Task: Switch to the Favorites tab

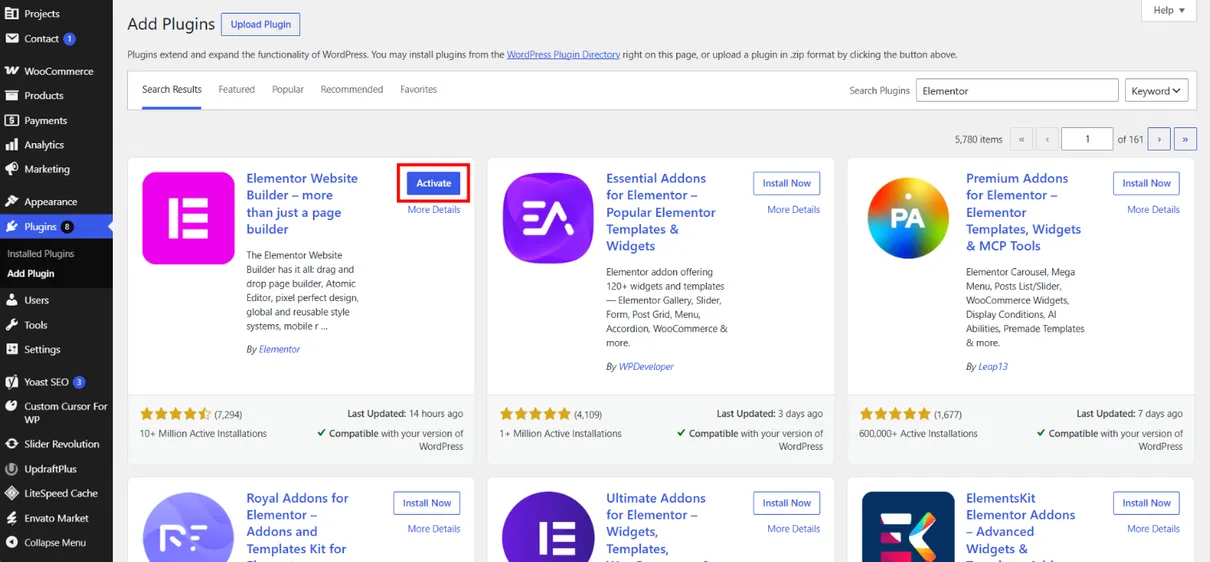Action: pyautogui.click(x=419, y=90)
